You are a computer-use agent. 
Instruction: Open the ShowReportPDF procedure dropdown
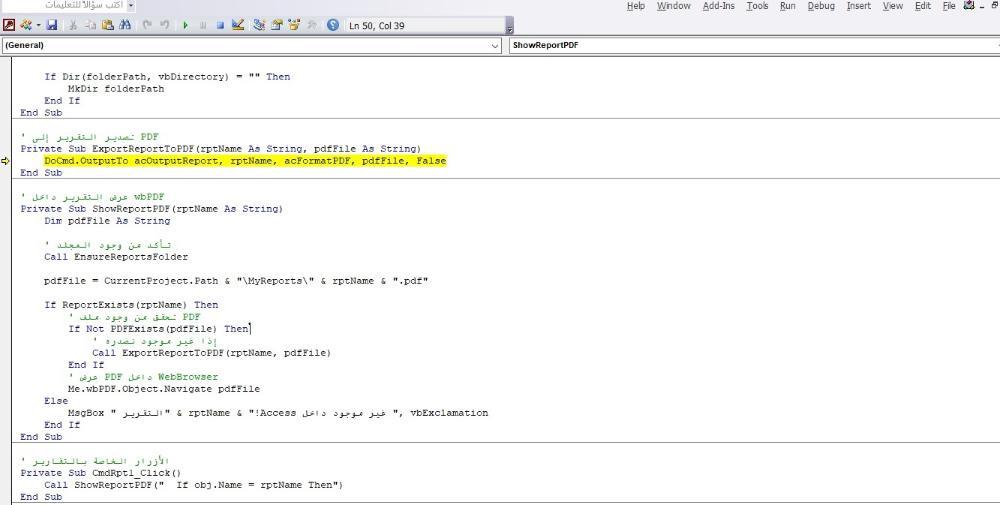pyautogui.click(x=752, y=45)
